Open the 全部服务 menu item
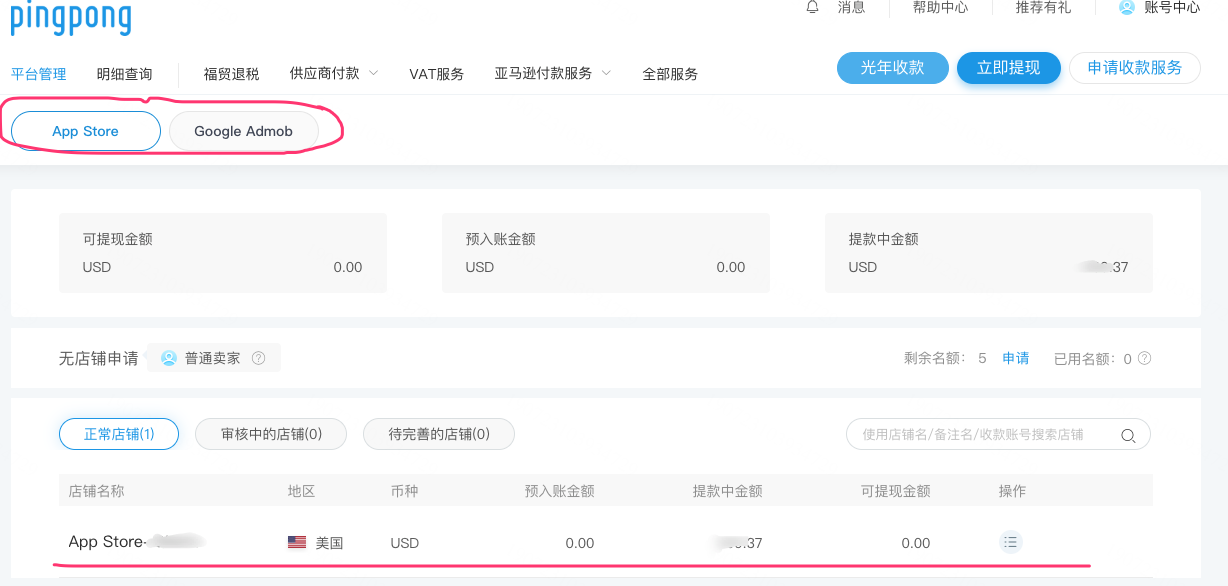This screenshot has height=586, width=1228. tap(670, 74)
